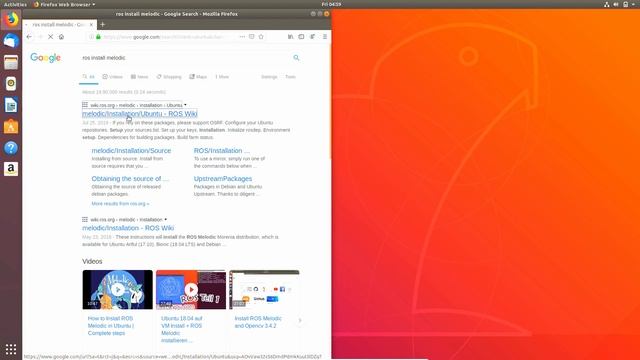Viewport: 640px width, 360px height.
Task: Open 'How to Install ROS Melodic in Ubuntu' title link
Action: 111,326
